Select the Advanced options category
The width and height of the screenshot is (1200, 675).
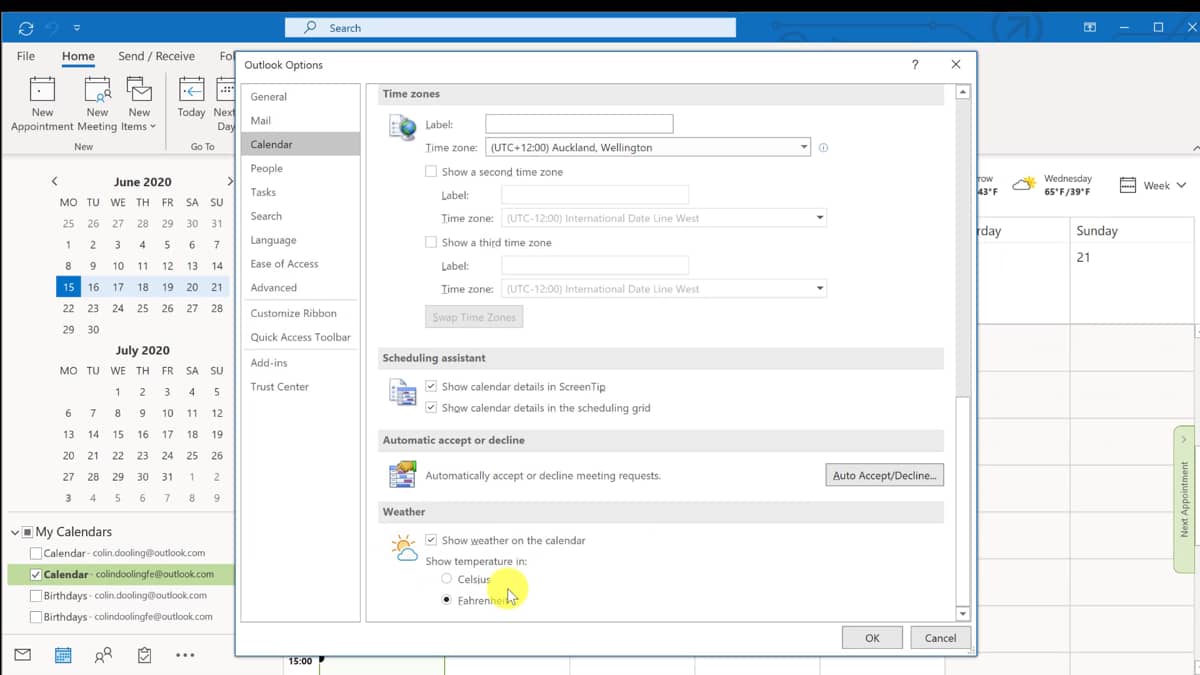(300, 287)
